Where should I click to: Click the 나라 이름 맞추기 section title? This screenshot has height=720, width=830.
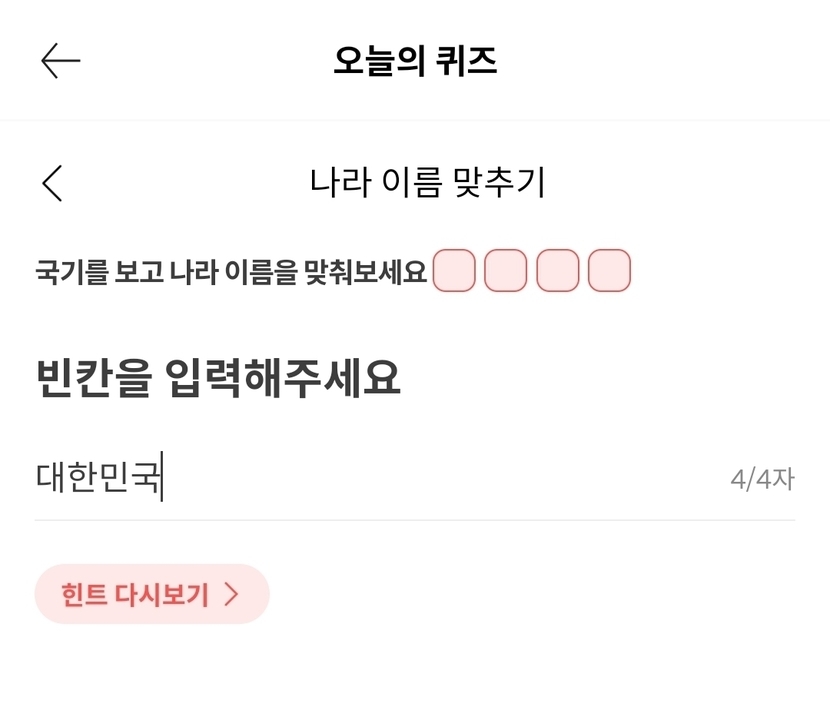point(427,183)
